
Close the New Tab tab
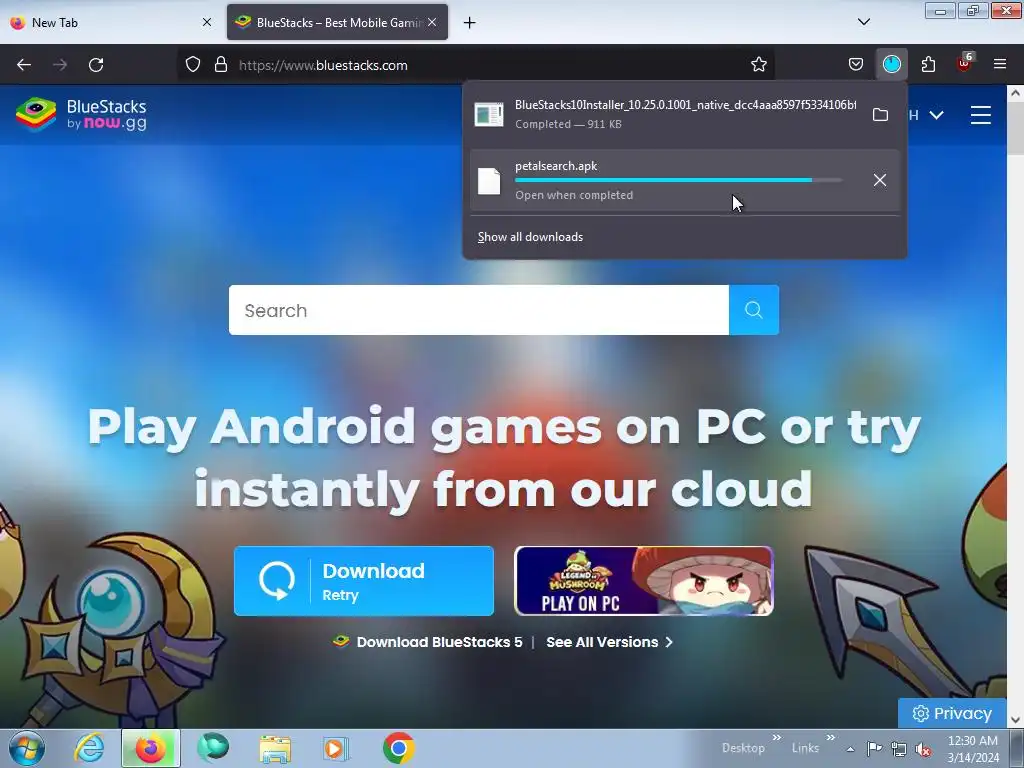(x=206, y=22)
